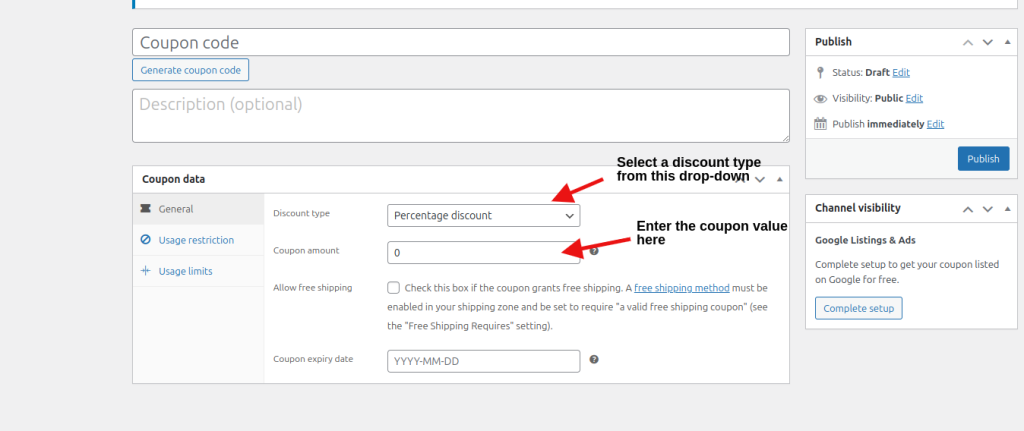Open the free shipping method link
This screenshot has height=431, width=1024.
point(682,287)
